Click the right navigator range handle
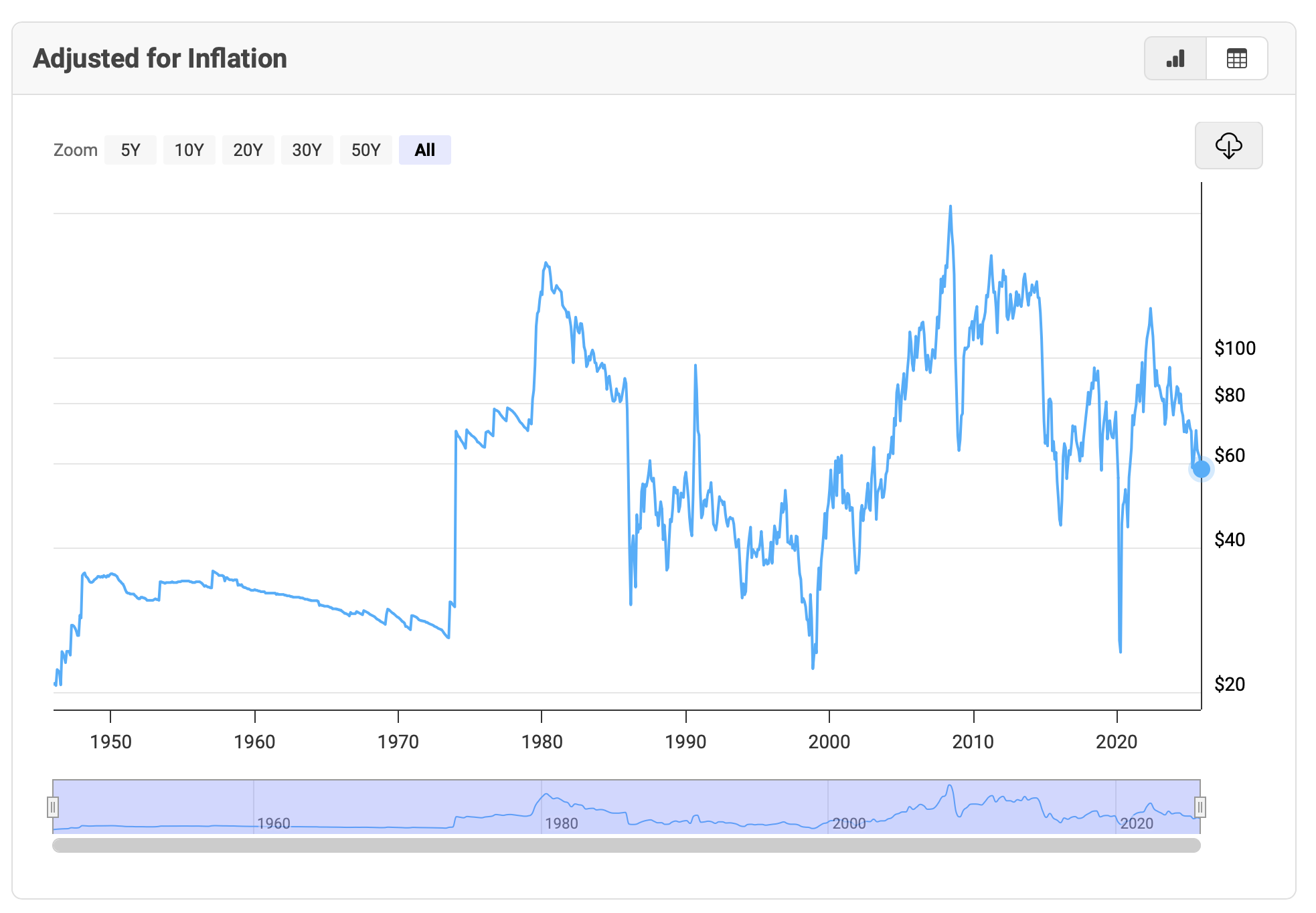 pyautogui.click(x=1200, y=807)
